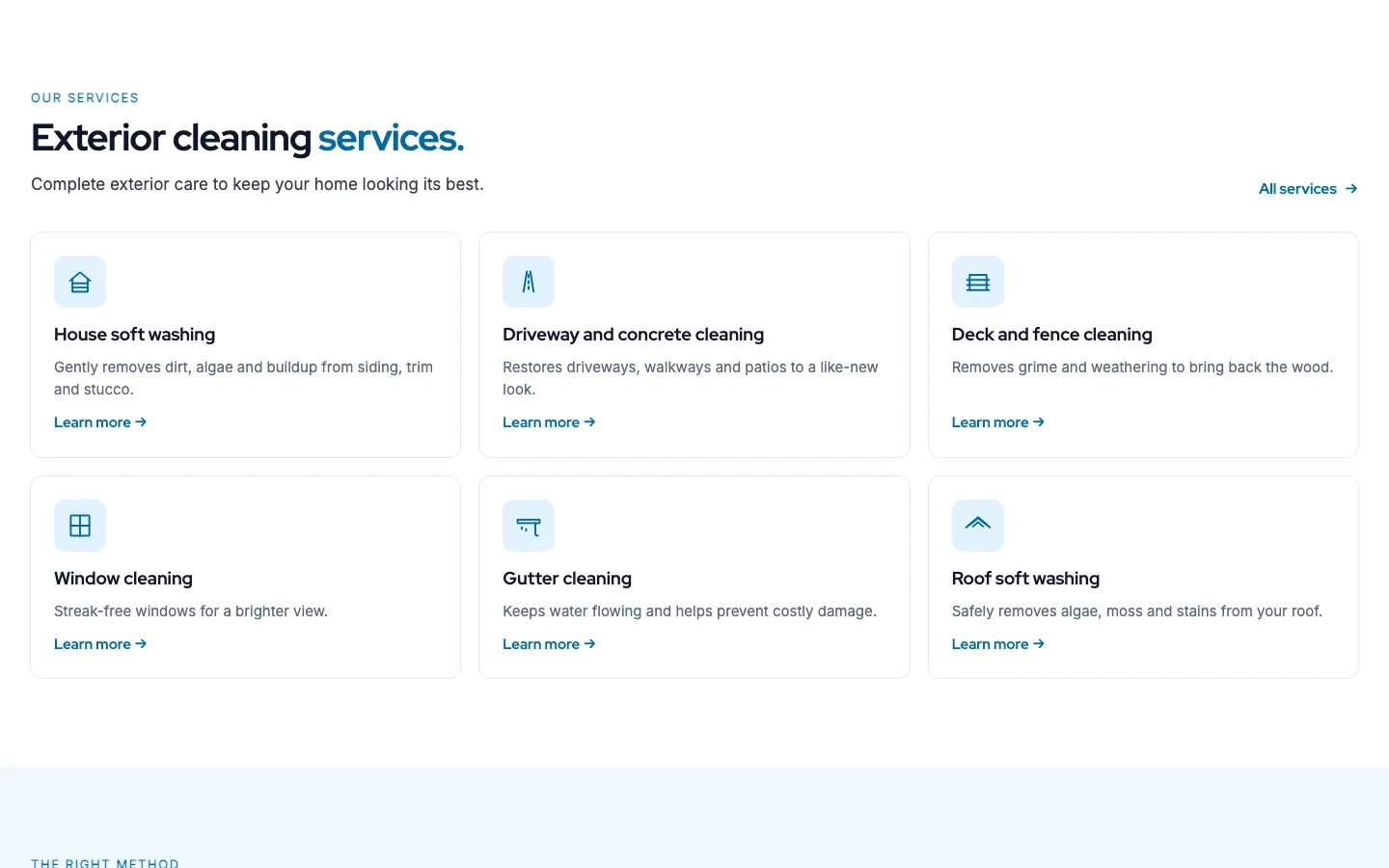Viewport: 1389px width, 868px height.
Task: Open Learn more under Roof soft washing
Action: point(998,644)
